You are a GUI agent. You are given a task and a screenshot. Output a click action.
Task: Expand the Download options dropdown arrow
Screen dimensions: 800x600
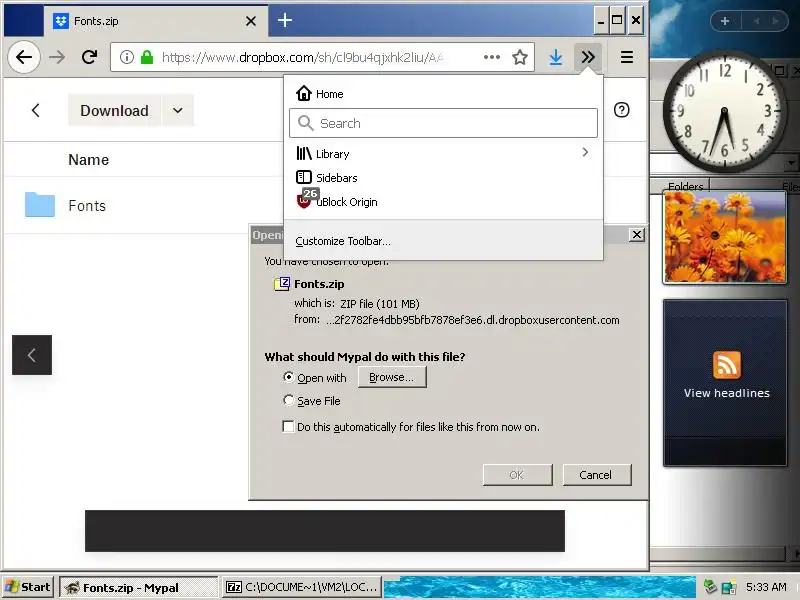click(x=178, y=110)
